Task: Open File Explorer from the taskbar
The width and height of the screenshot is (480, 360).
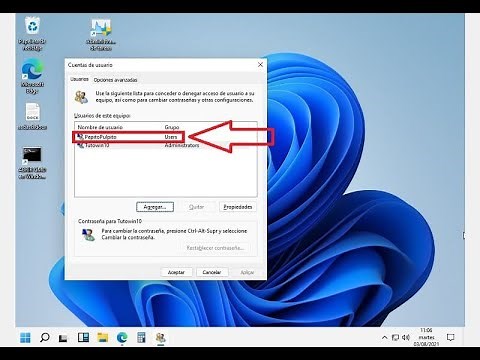Action: click(103, 338)
